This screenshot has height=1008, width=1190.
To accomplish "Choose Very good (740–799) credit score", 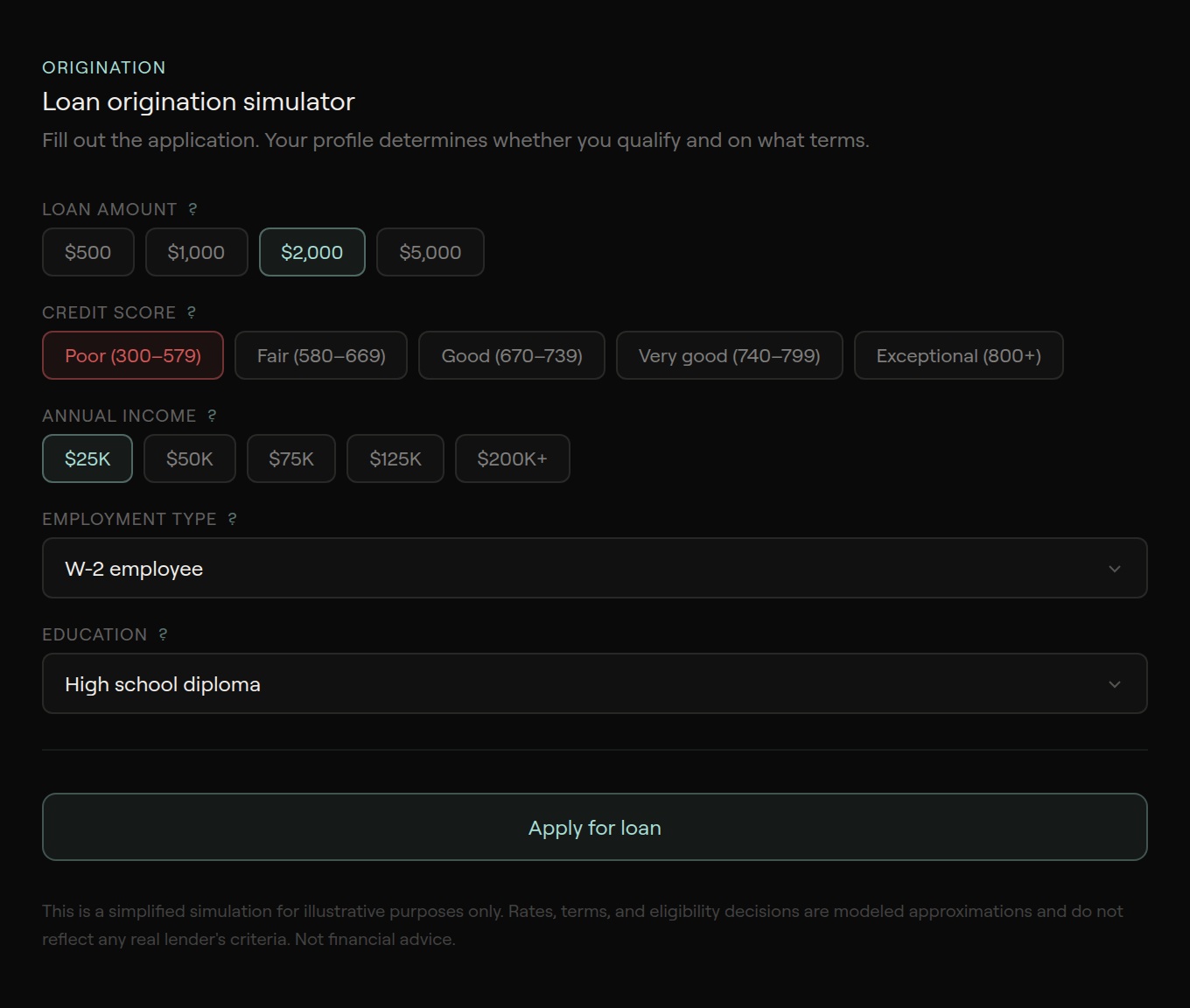I will pos(729,355).
